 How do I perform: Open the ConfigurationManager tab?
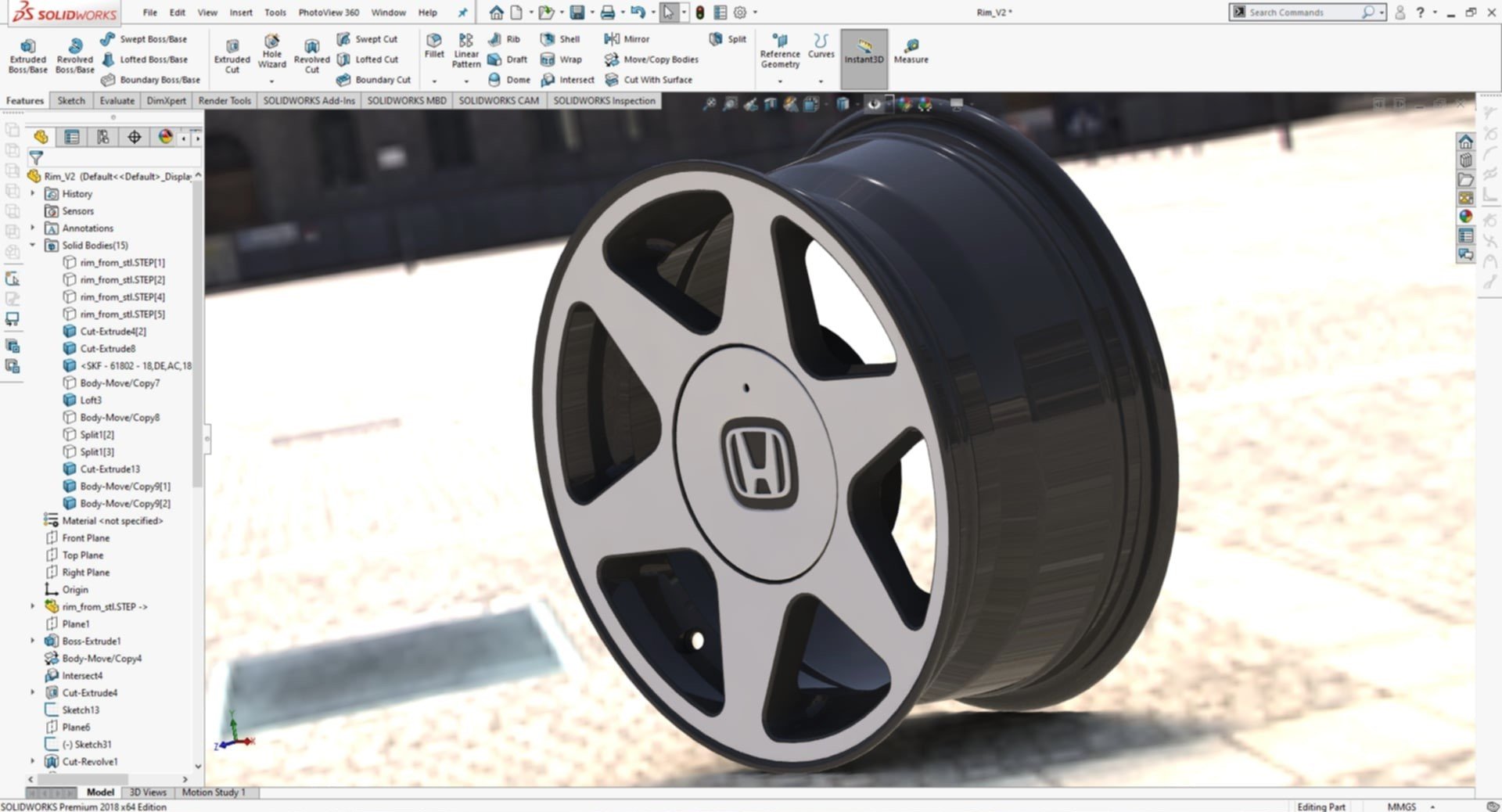pos(102,137)
